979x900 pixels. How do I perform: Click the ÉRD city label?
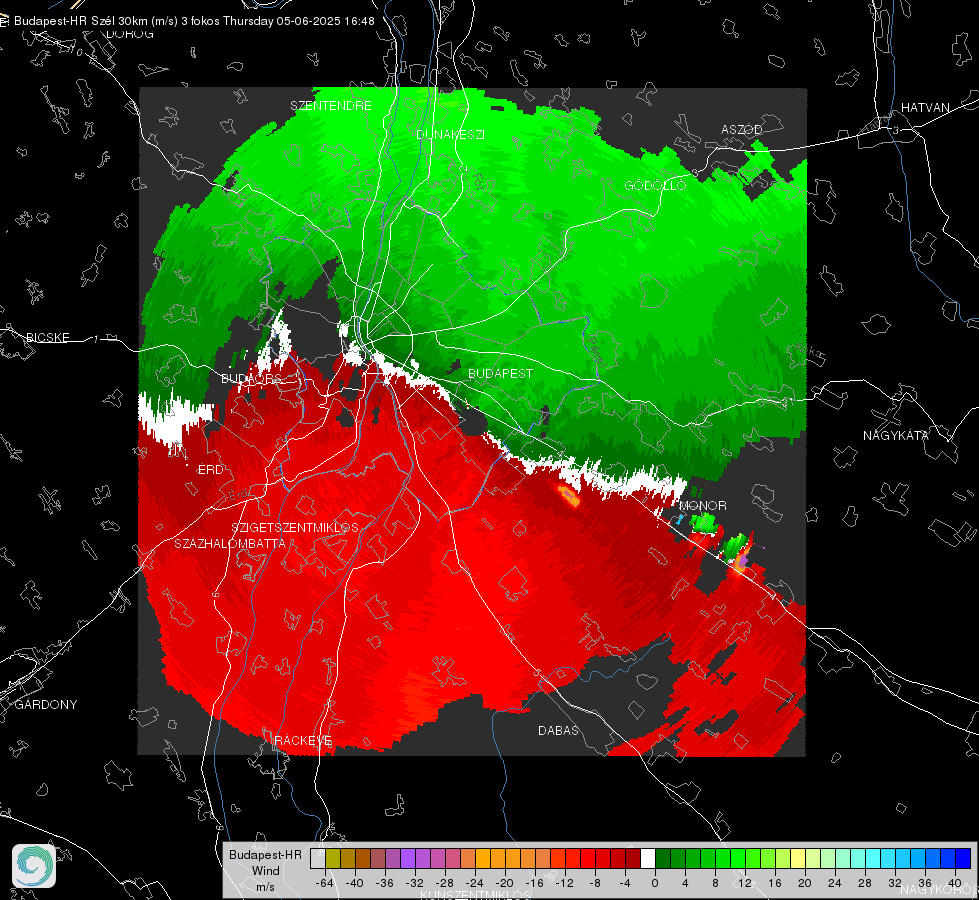pos(210,470)
